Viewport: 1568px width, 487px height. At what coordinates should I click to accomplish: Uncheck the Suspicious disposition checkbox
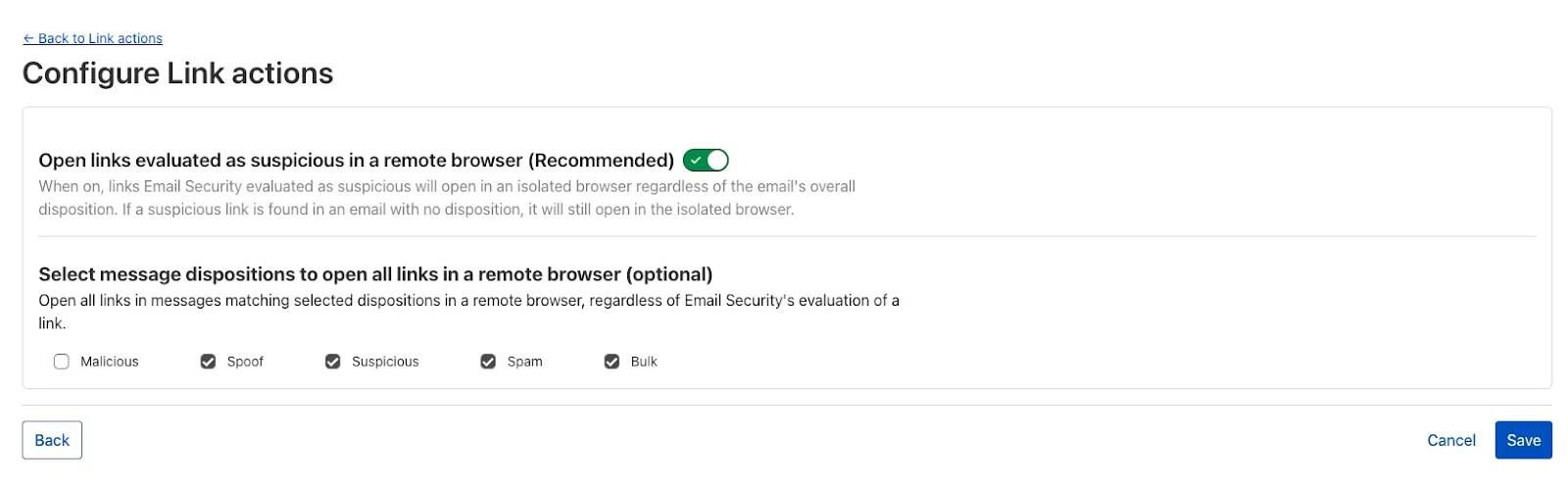[x=333, y=362]
